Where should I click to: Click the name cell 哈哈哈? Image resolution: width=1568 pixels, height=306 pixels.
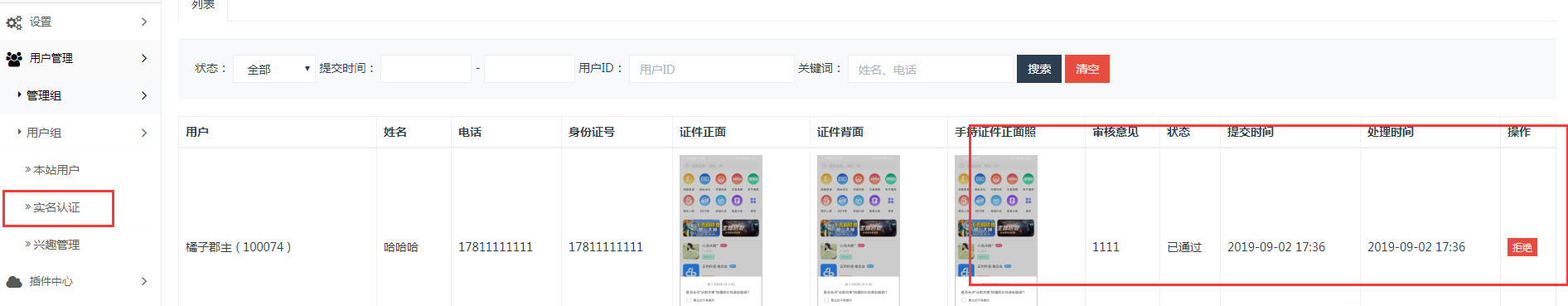point(401,247)
